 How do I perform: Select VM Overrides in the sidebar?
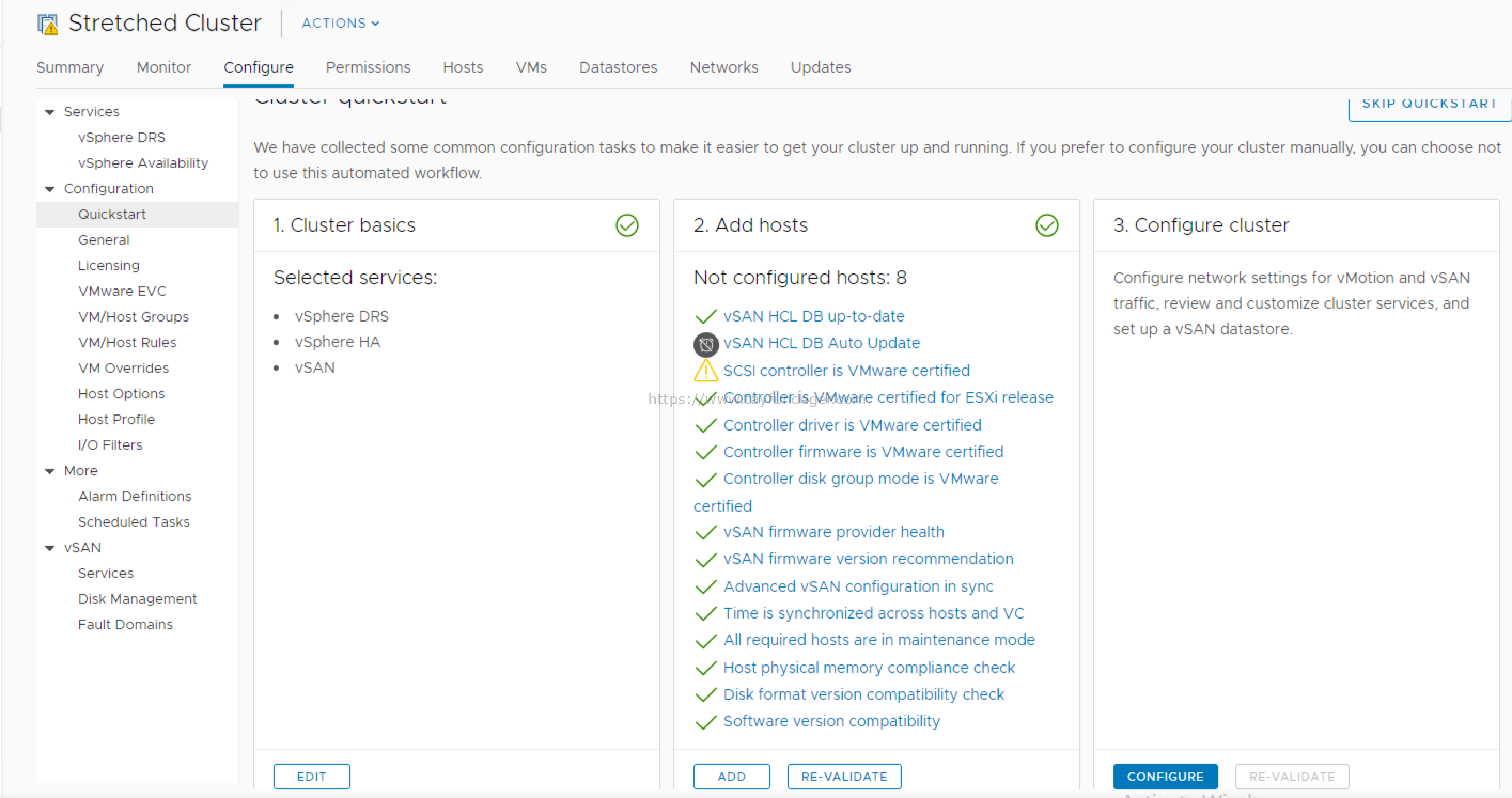tap(123, 369)
